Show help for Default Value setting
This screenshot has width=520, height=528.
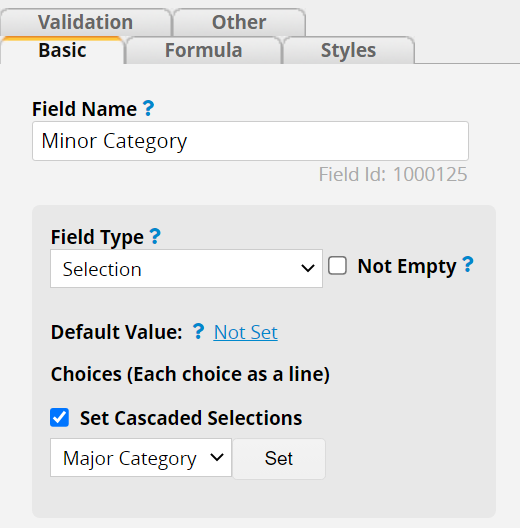click(198, 331)
